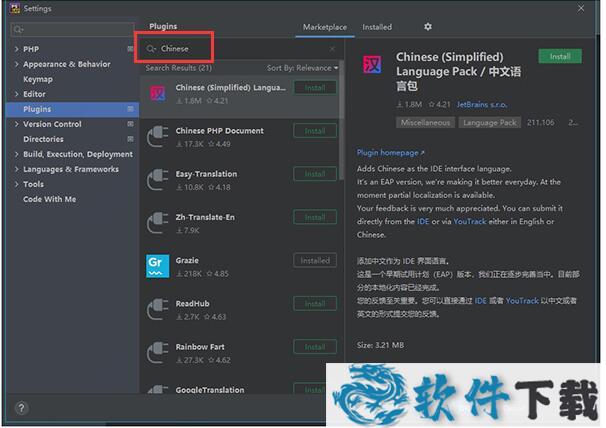Switch to the Installed tab
Viewport: 606px width, 428px height.
(x=377, y=27)
